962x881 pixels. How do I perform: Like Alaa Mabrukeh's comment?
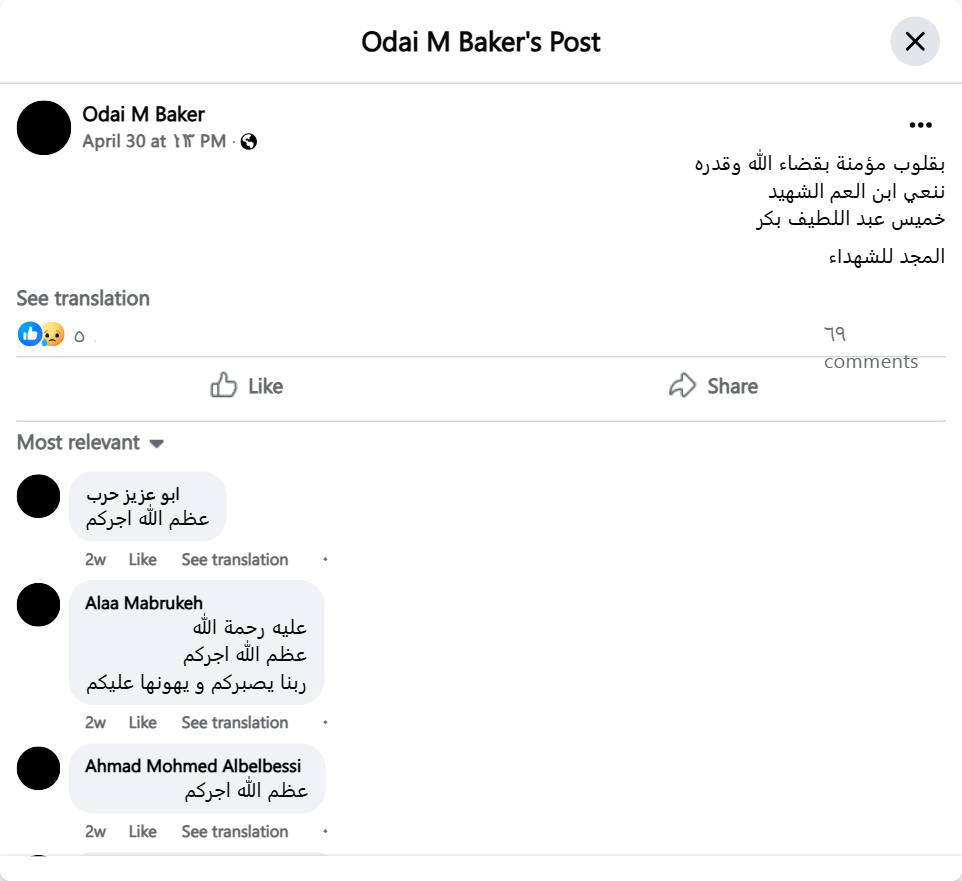click(143, 722)
